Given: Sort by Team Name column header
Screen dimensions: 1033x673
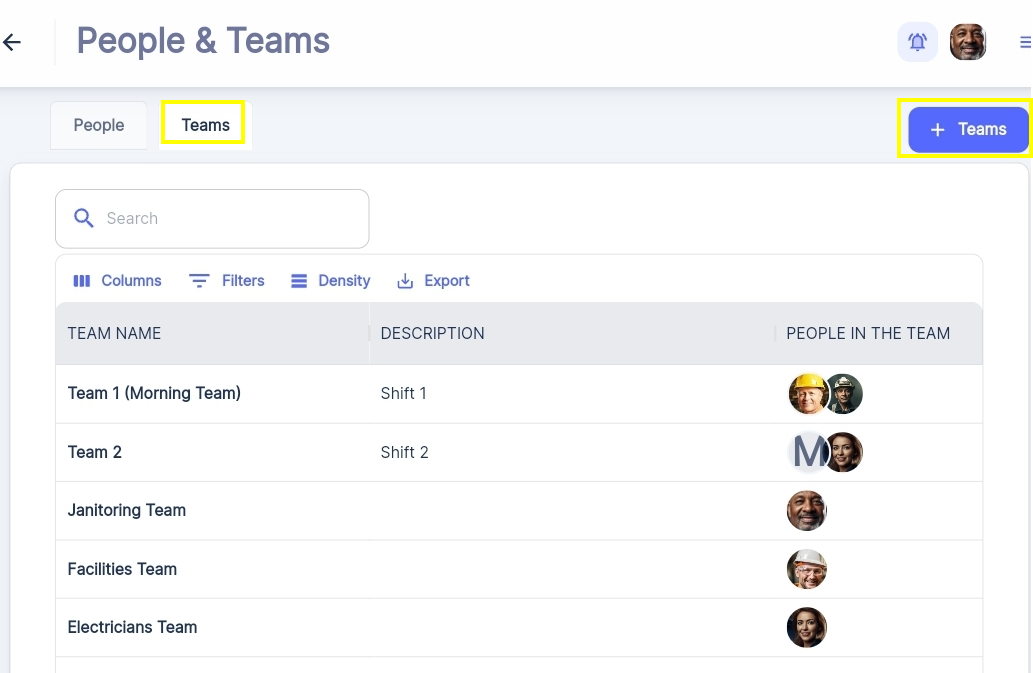Looking at the screenshot, I should click(x=114, y=333).
